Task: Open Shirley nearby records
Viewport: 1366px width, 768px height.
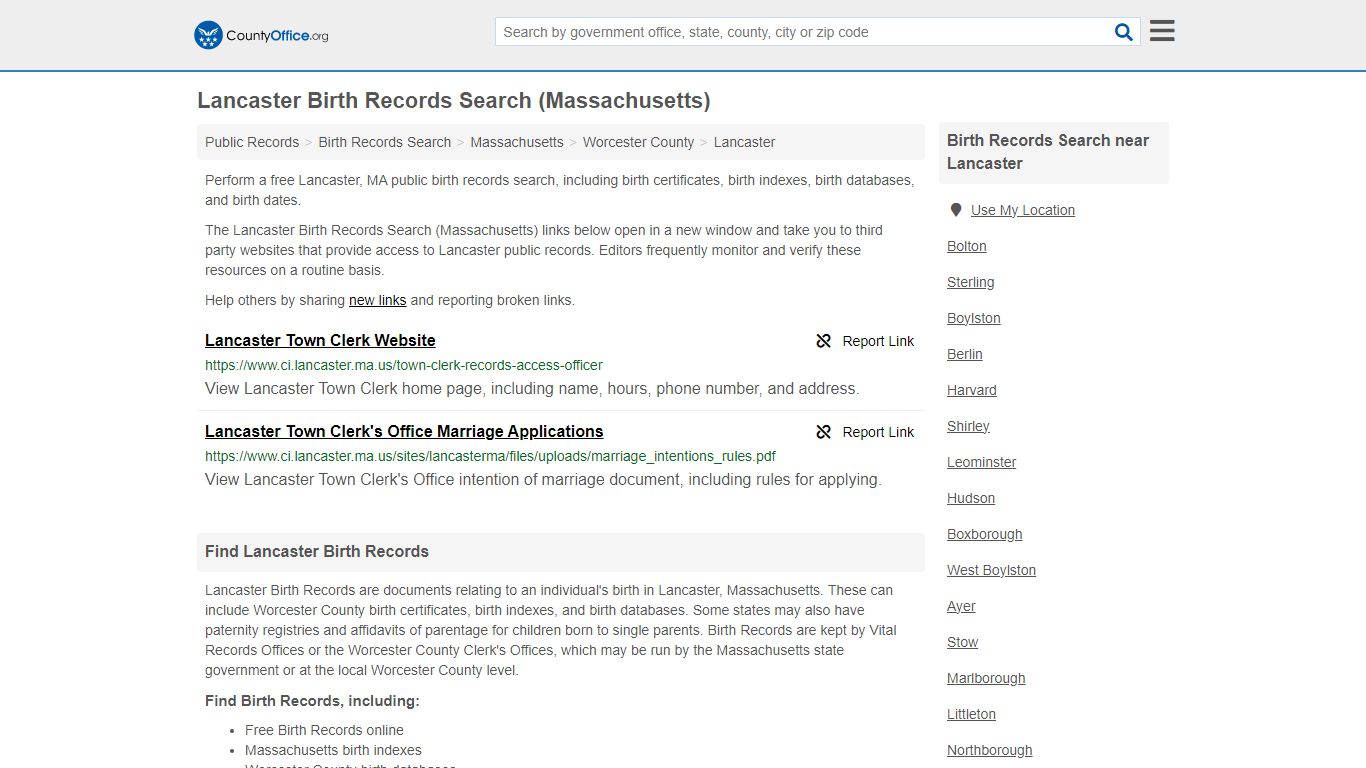Action: (x=968, y=426)
